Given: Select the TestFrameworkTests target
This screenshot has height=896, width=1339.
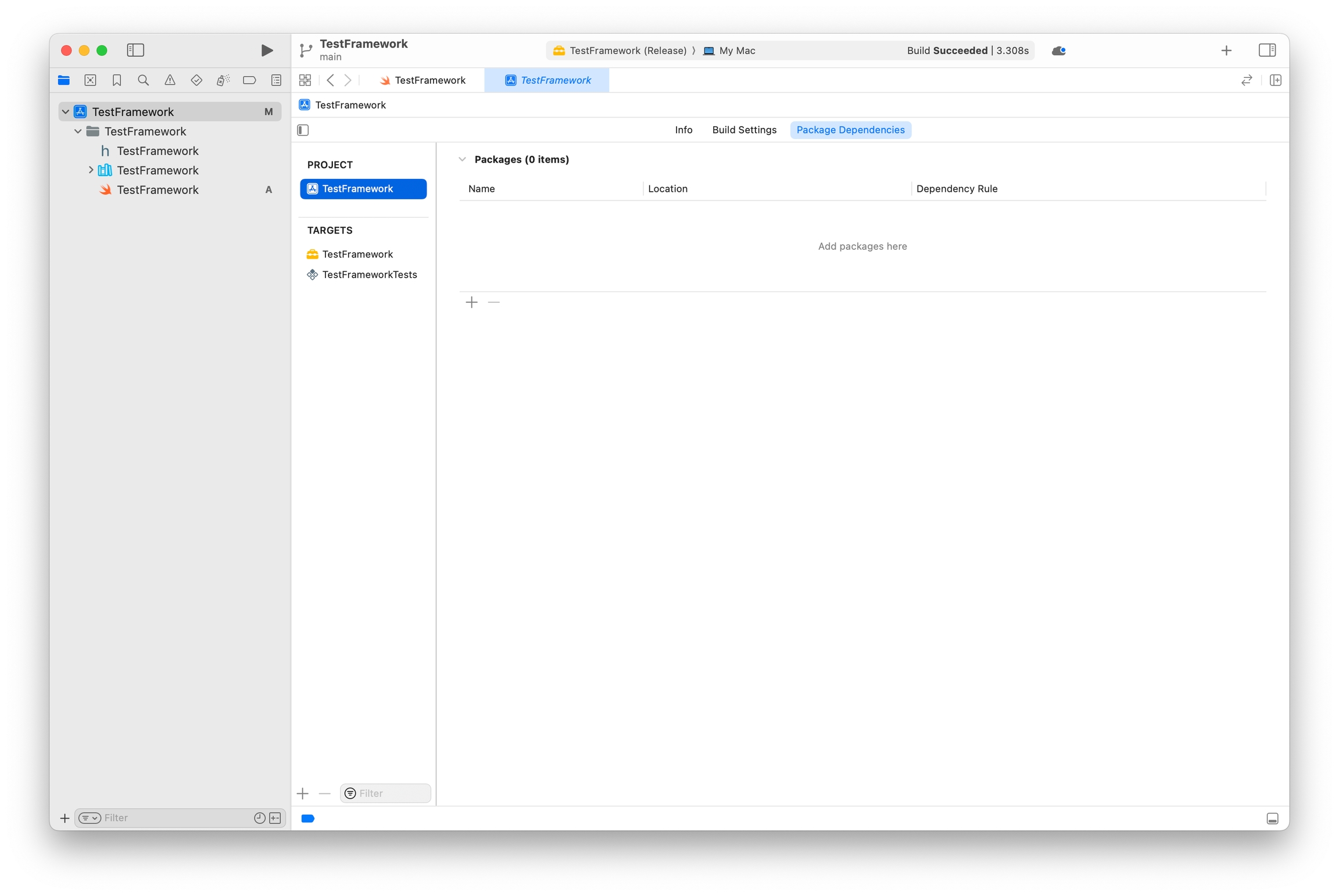Looking at the screenshot, I should 369,275.
